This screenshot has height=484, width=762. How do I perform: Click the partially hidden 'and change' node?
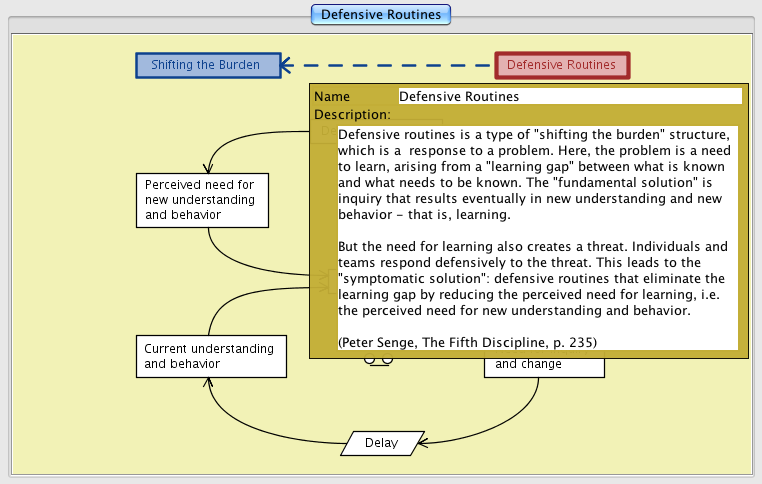coord(544,365)
